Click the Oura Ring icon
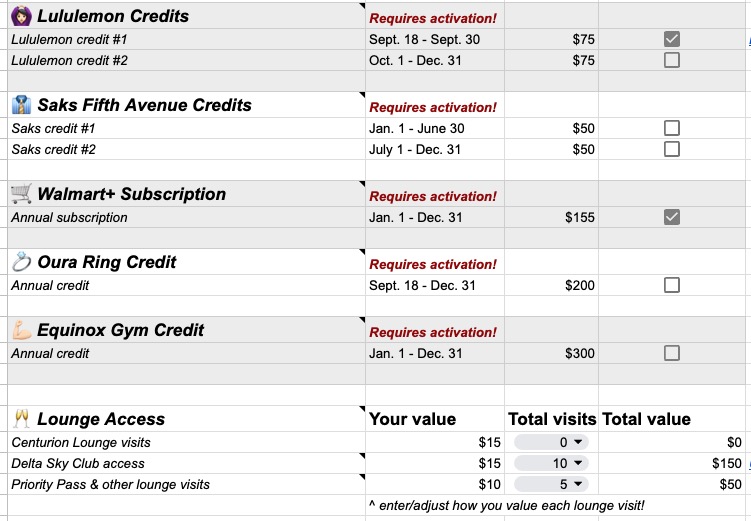Viewport: 751px width, 521px height. point(21,262)
